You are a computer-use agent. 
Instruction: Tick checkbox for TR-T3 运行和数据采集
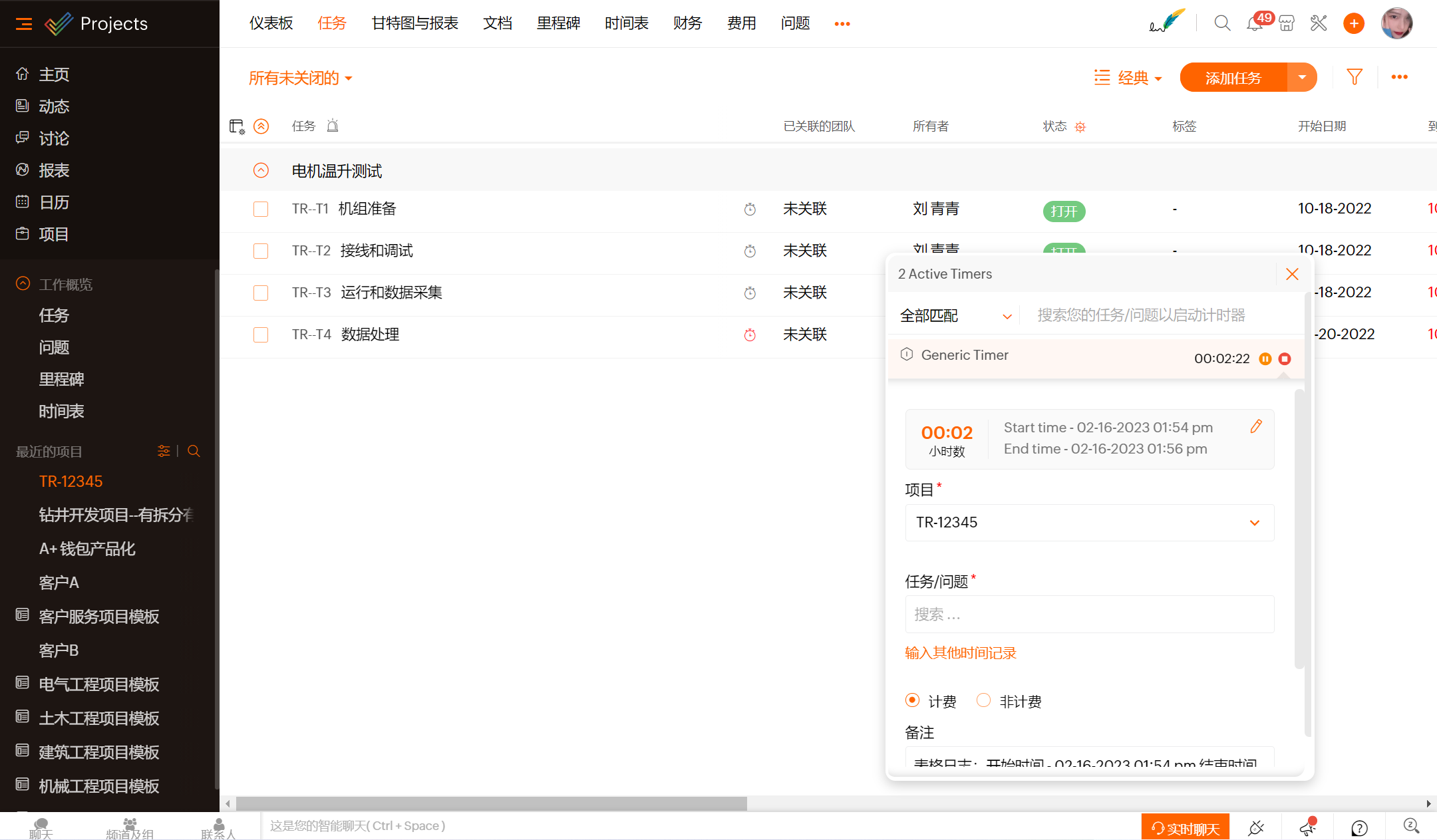coord(261,293)
